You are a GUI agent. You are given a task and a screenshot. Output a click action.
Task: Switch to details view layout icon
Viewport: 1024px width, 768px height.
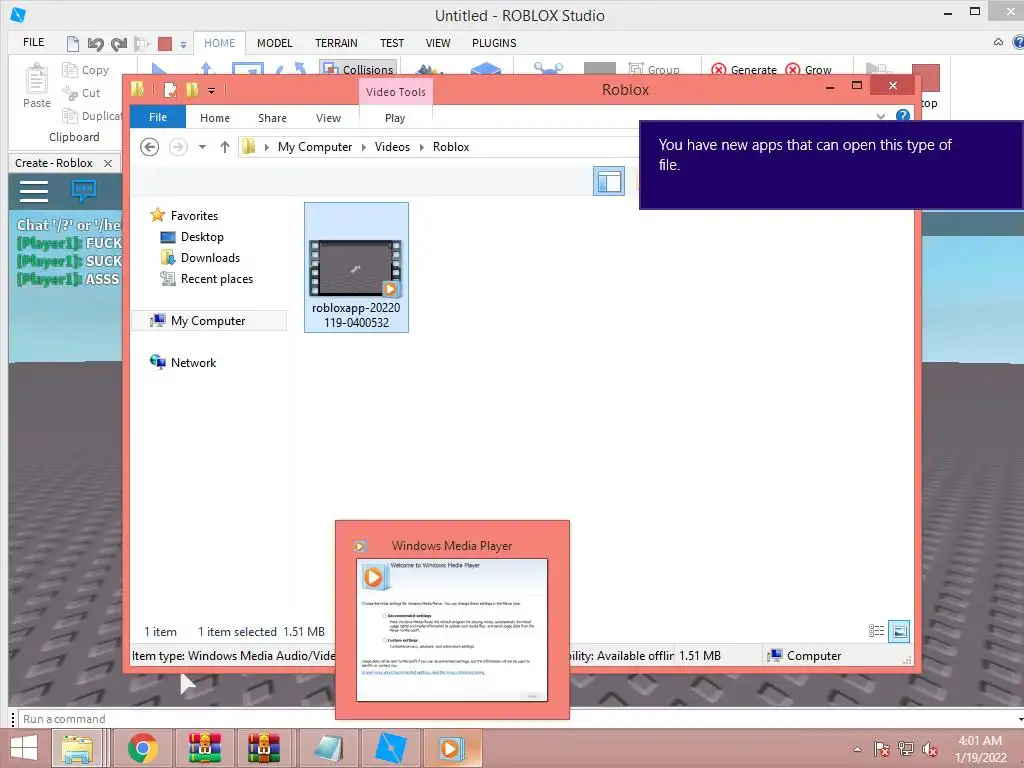tap(876, 631)
